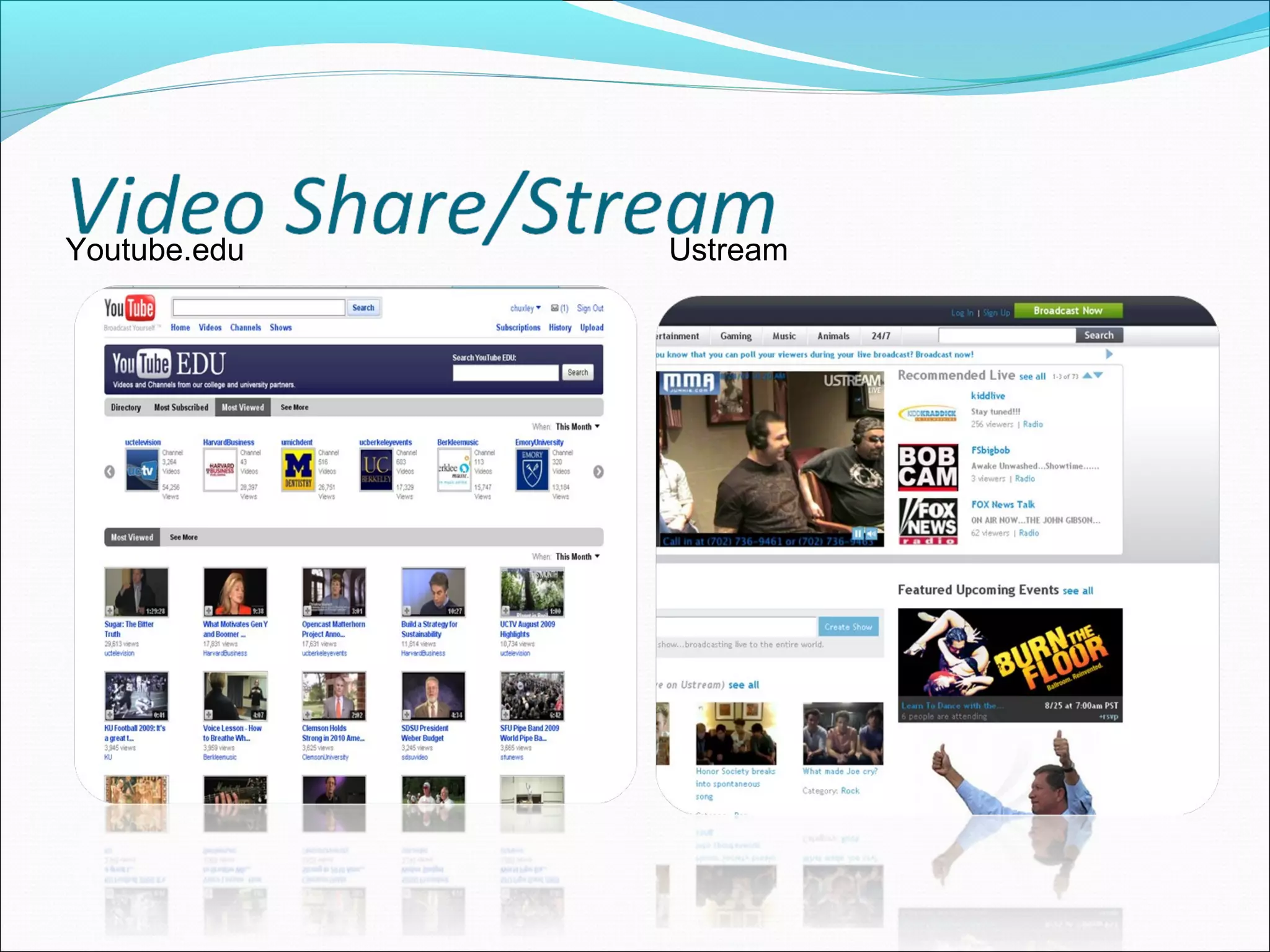Open Ustream Gaming category

[736, 336]
